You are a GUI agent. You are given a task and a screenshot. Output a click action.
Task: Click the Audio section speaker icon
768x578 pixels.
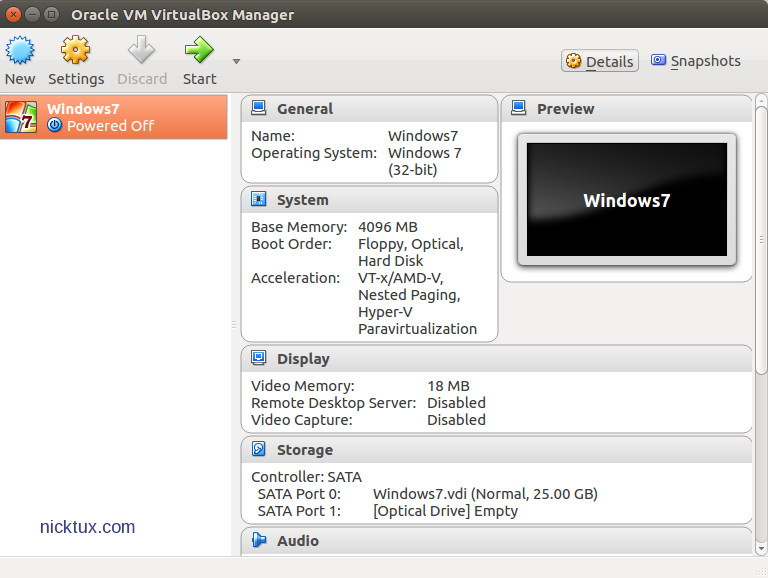pos(259,540)
